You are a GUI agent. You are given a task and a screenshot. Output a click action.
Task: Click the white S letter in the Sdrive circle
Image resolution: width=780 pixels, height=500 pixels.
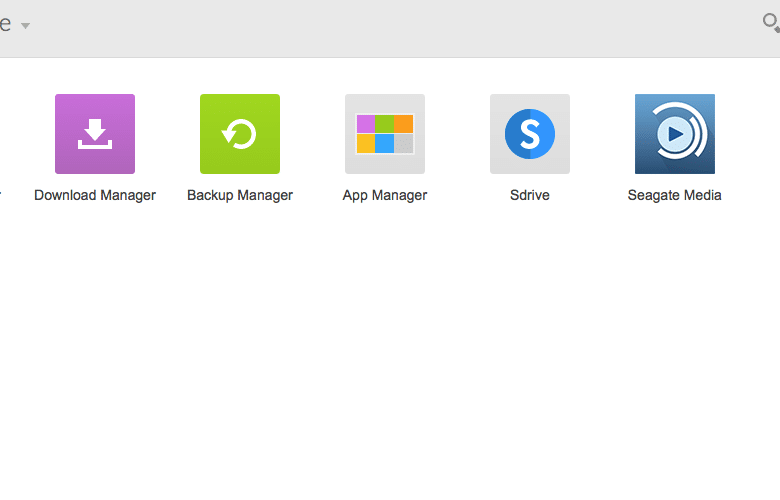pos(530,134)
